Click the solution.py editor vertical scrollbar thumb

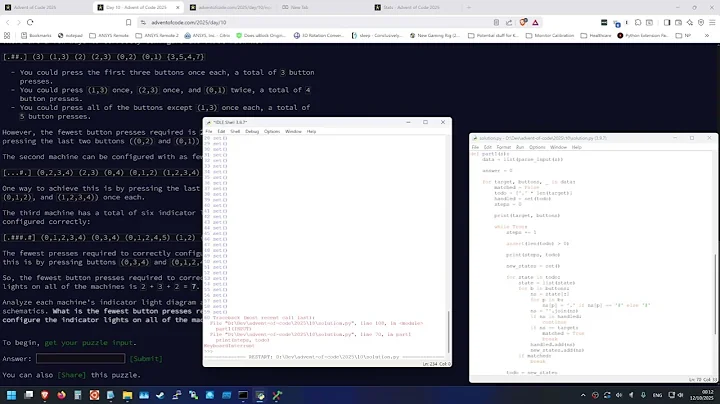click(715, 294)
